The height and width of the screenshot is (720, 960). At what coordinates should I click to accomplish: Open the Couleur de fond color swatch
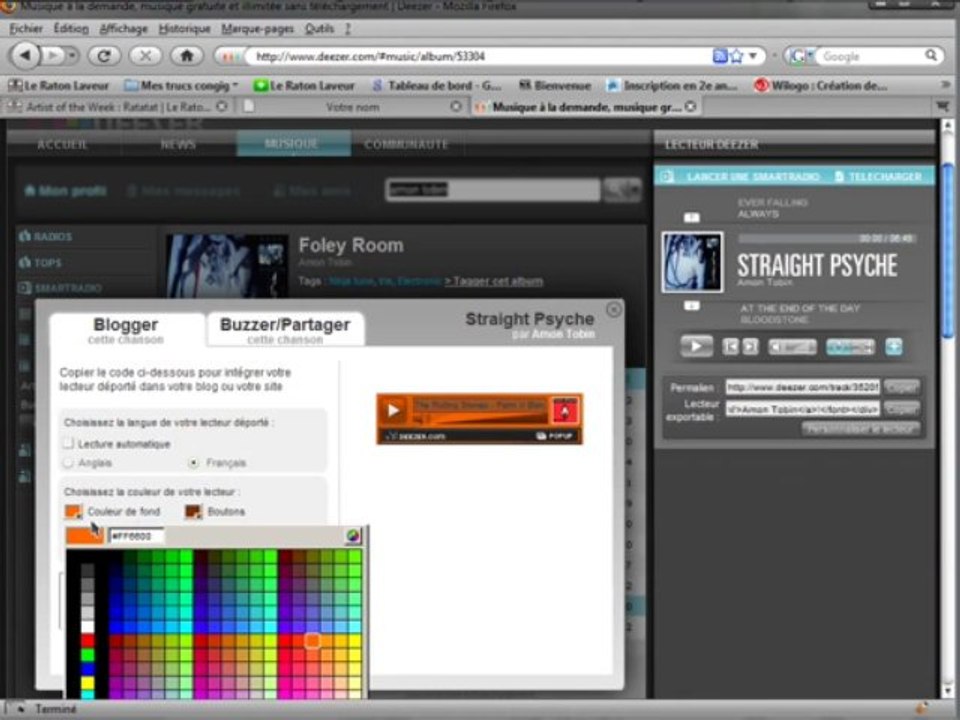point(73,511)
